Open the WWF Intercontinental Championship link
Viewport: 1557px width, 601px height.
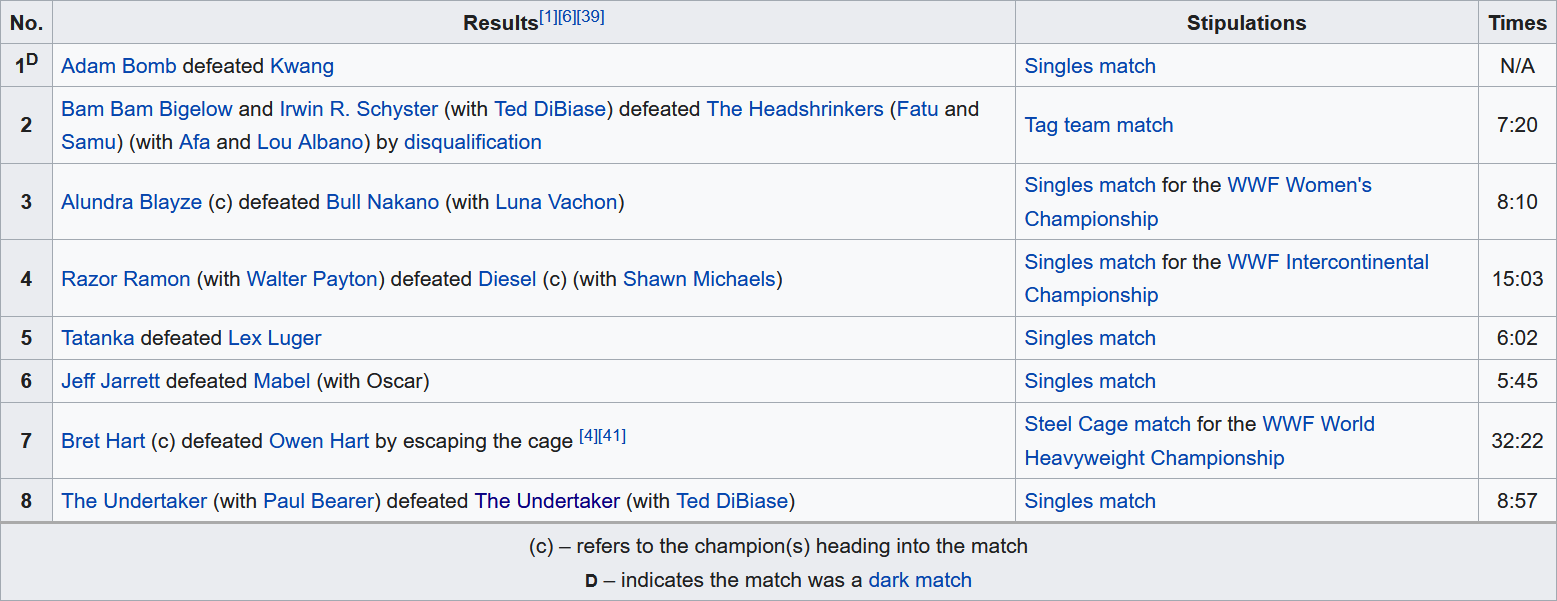click(x=1328, y=262)
